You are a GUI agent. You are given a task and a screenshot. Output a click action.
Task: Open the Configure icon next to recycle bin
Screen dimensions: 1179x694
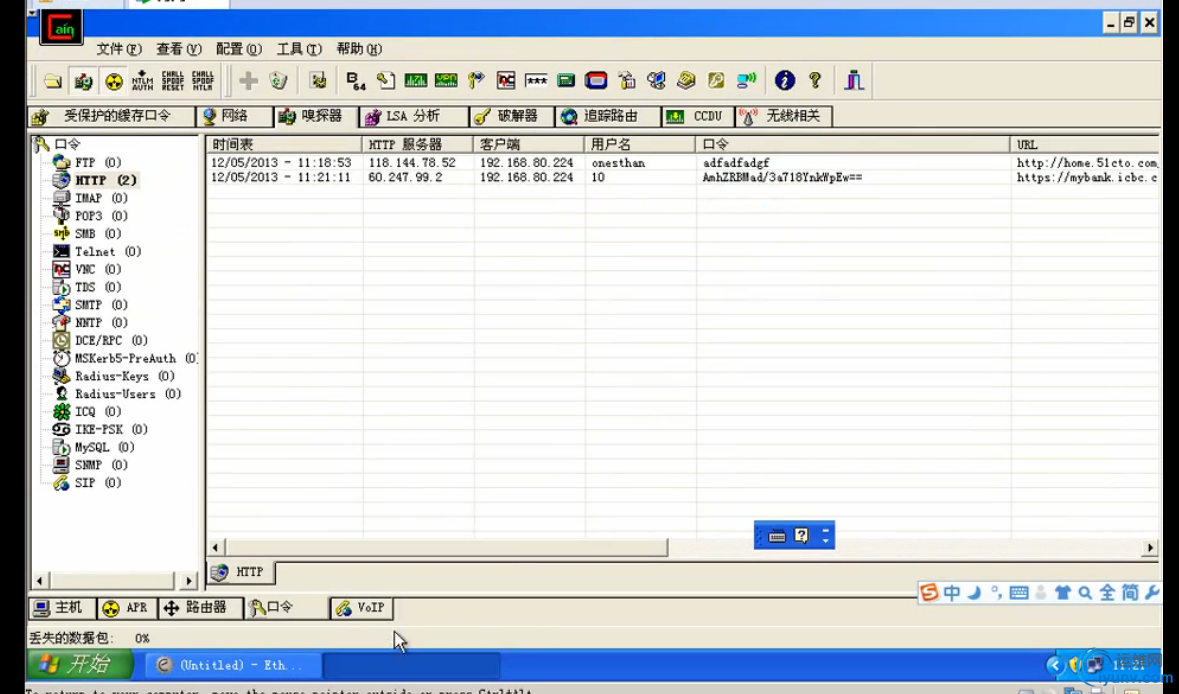click(x=318, y=80)
